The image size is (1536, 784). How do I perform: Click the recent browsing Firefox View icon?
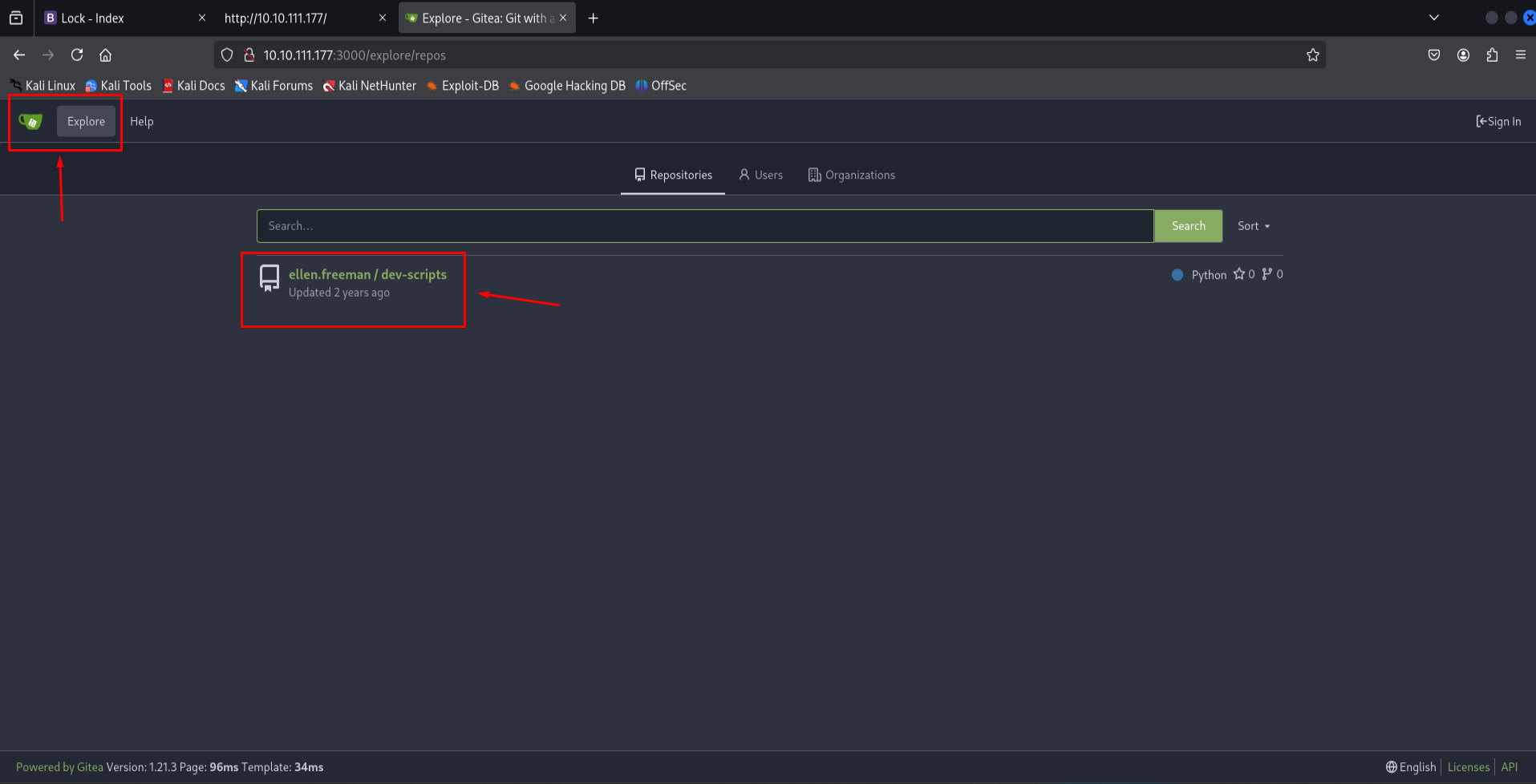tap(16, 18)
